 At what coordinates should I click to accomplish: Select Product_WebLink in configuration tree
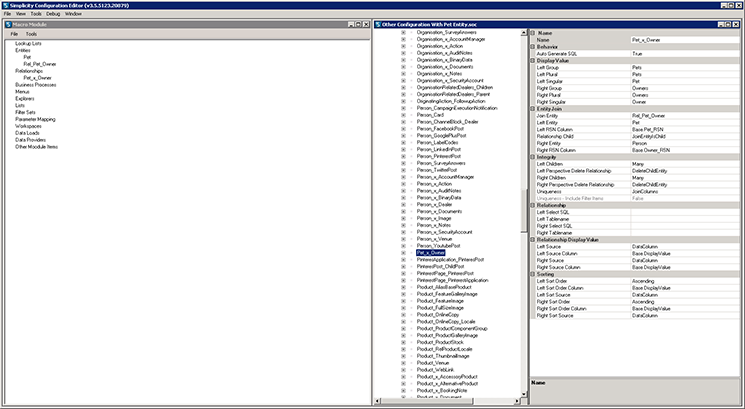click(435, 370)
